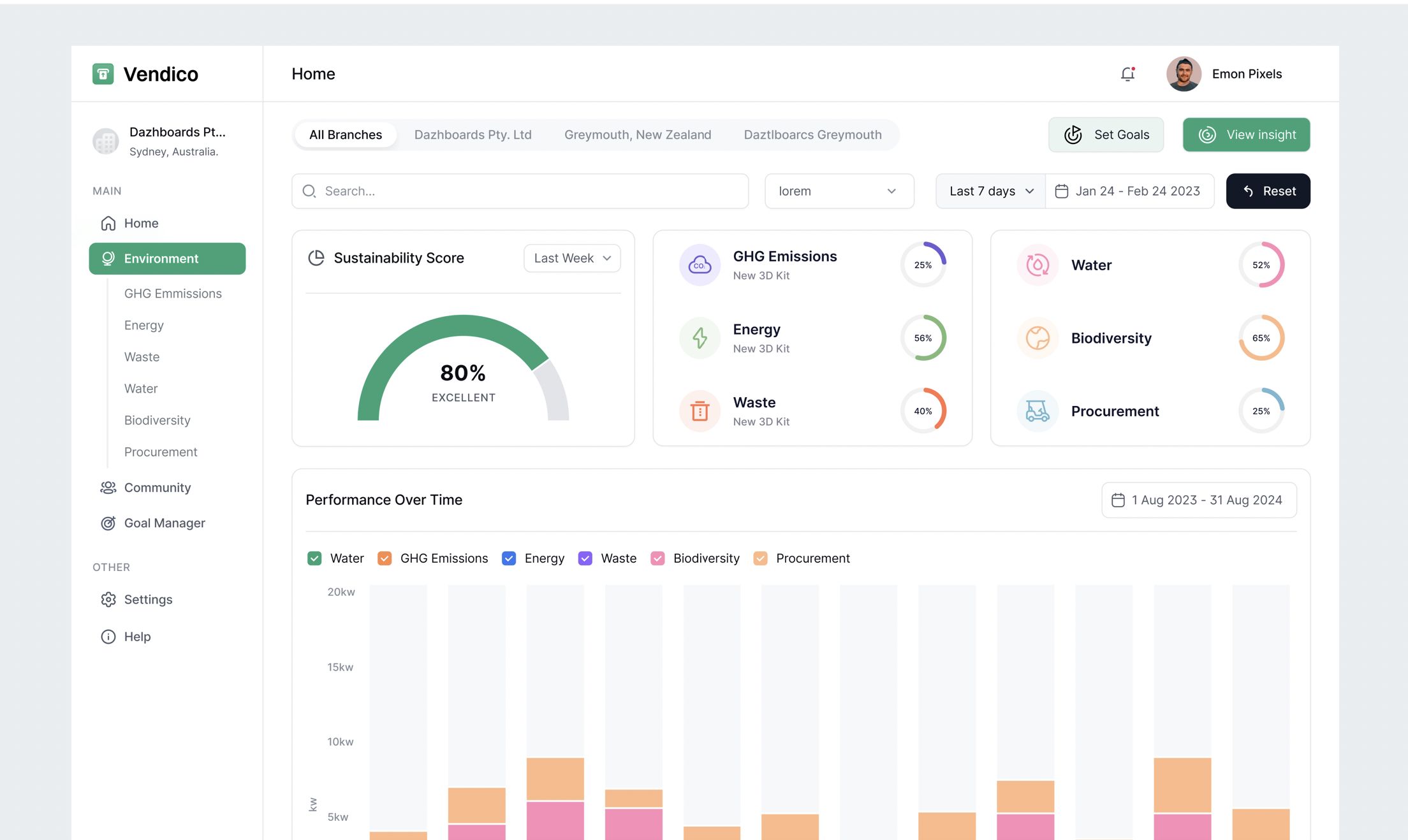Uncheck the Water legend checkbox
This screenshot has height=840, width=1408.
click(314, 558)
